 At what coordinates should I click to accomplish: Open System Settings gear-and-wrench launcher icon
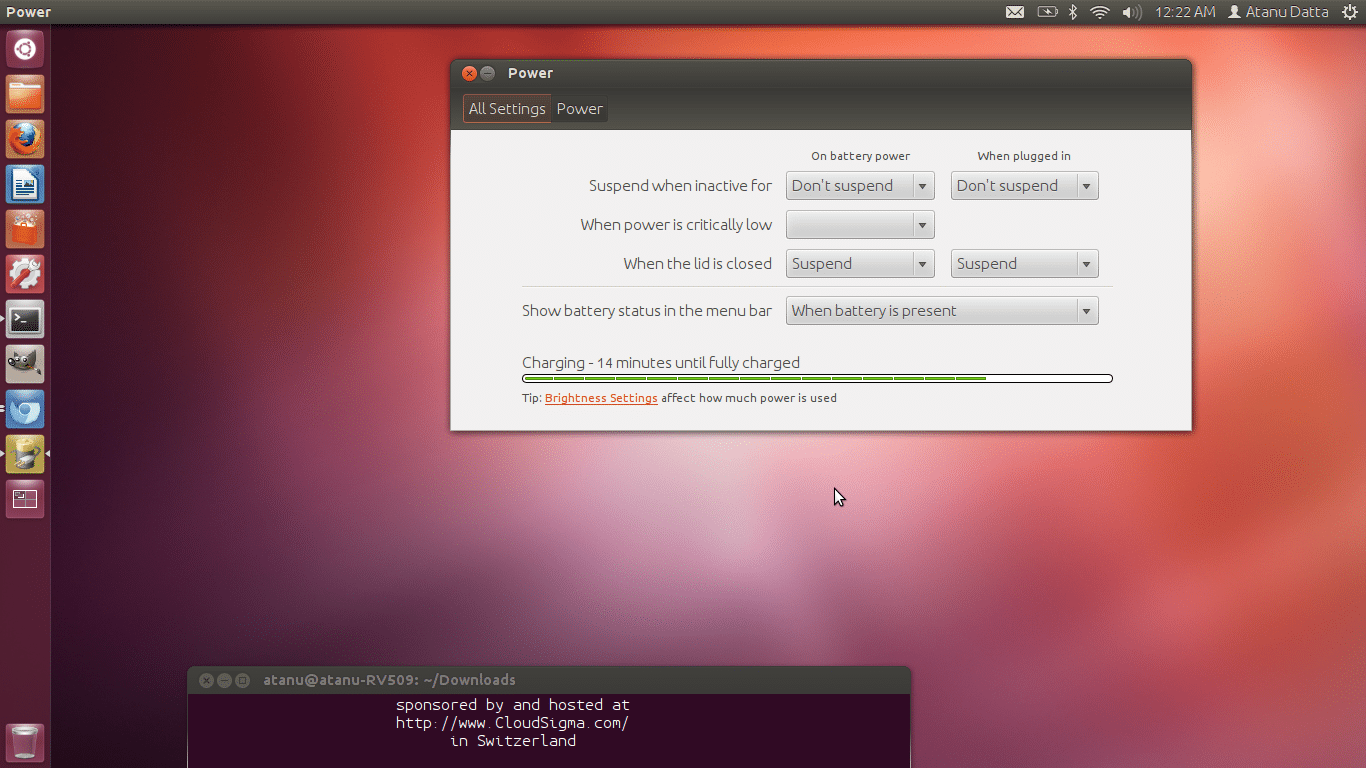point(25,274)
